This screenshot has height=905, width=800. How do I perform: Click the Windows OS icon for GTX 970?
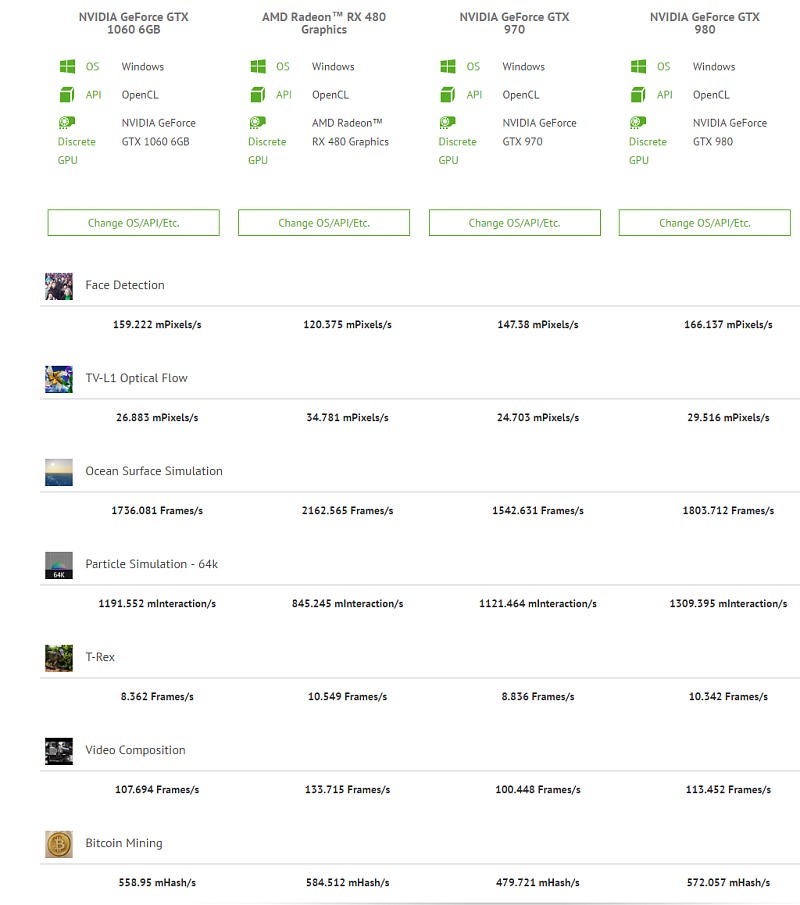(448, 66)
